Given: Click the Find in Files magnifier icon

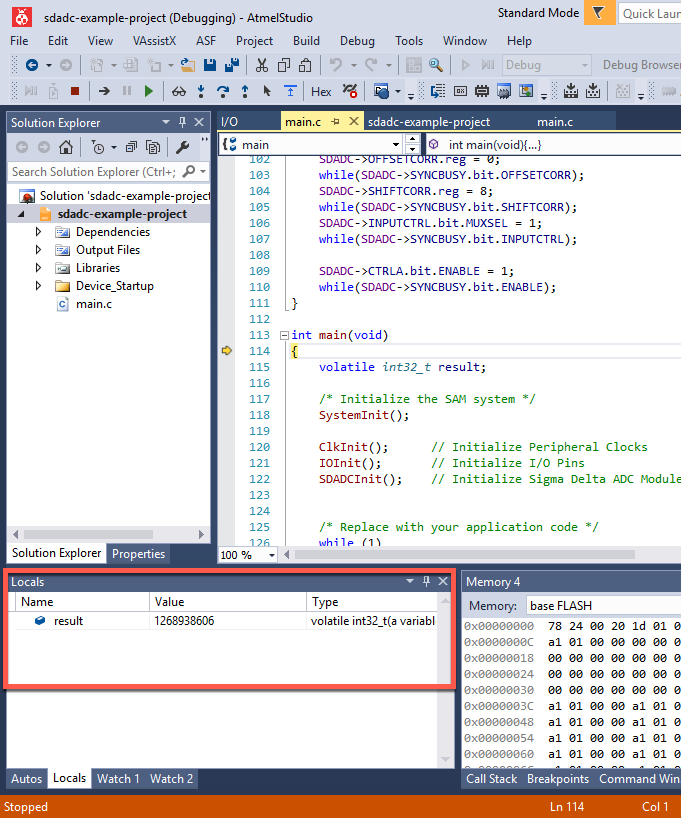Looking at the screenshot, I should (x=436, y=65).
